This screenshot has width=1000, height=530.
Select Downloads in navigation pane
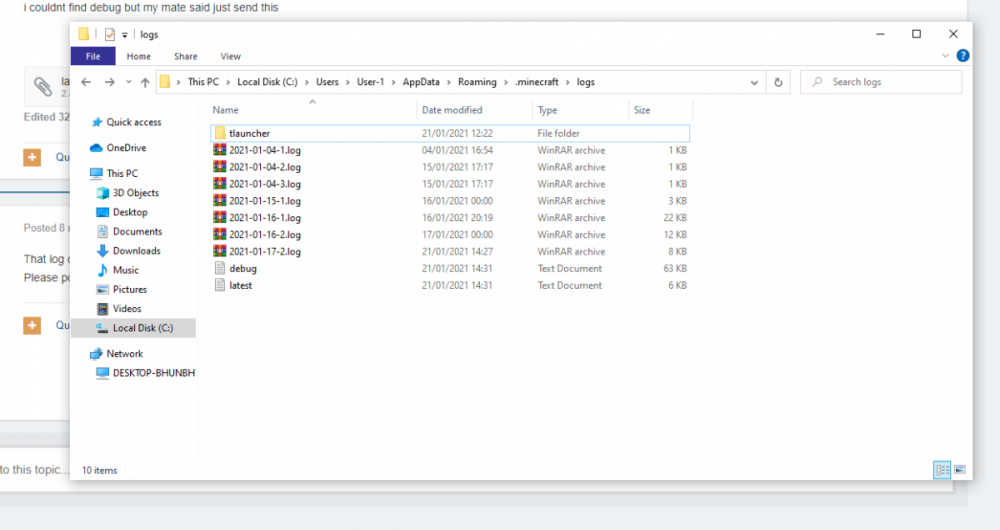[x=136, y=251]
